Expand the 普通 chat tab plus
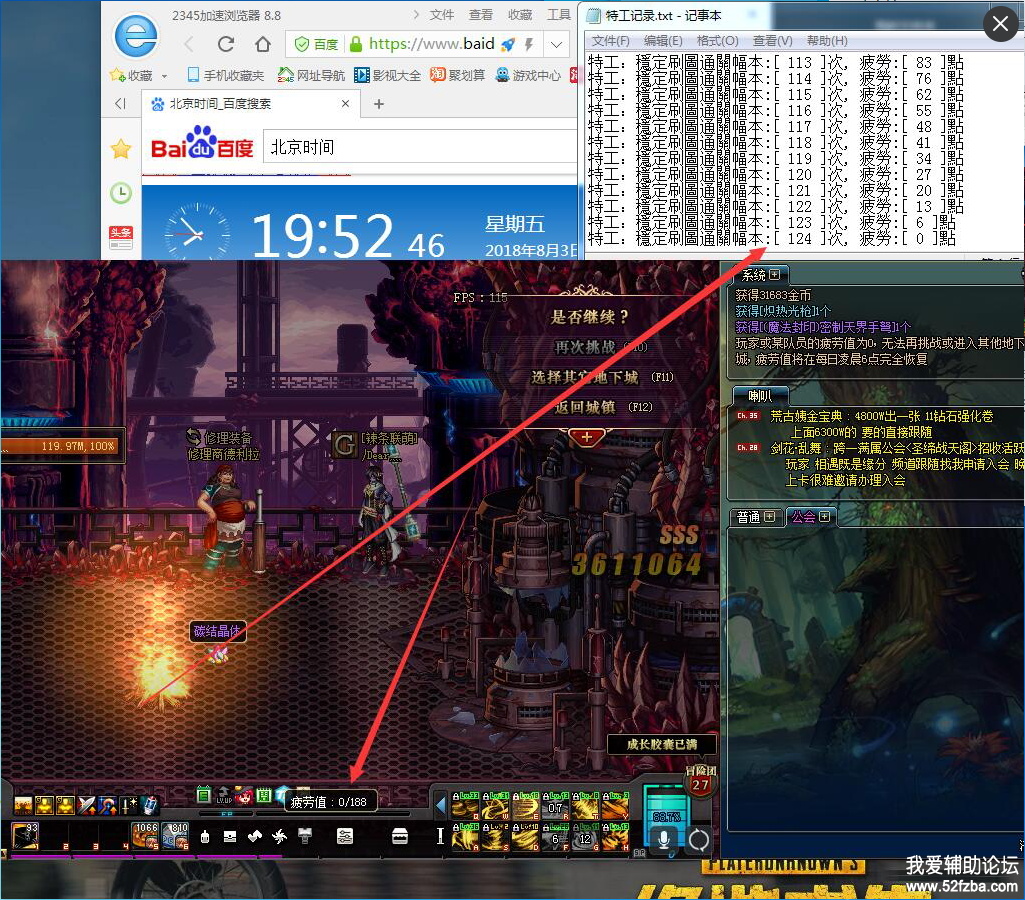This screenshot has width=1025, height=900. tap(769, 517)
